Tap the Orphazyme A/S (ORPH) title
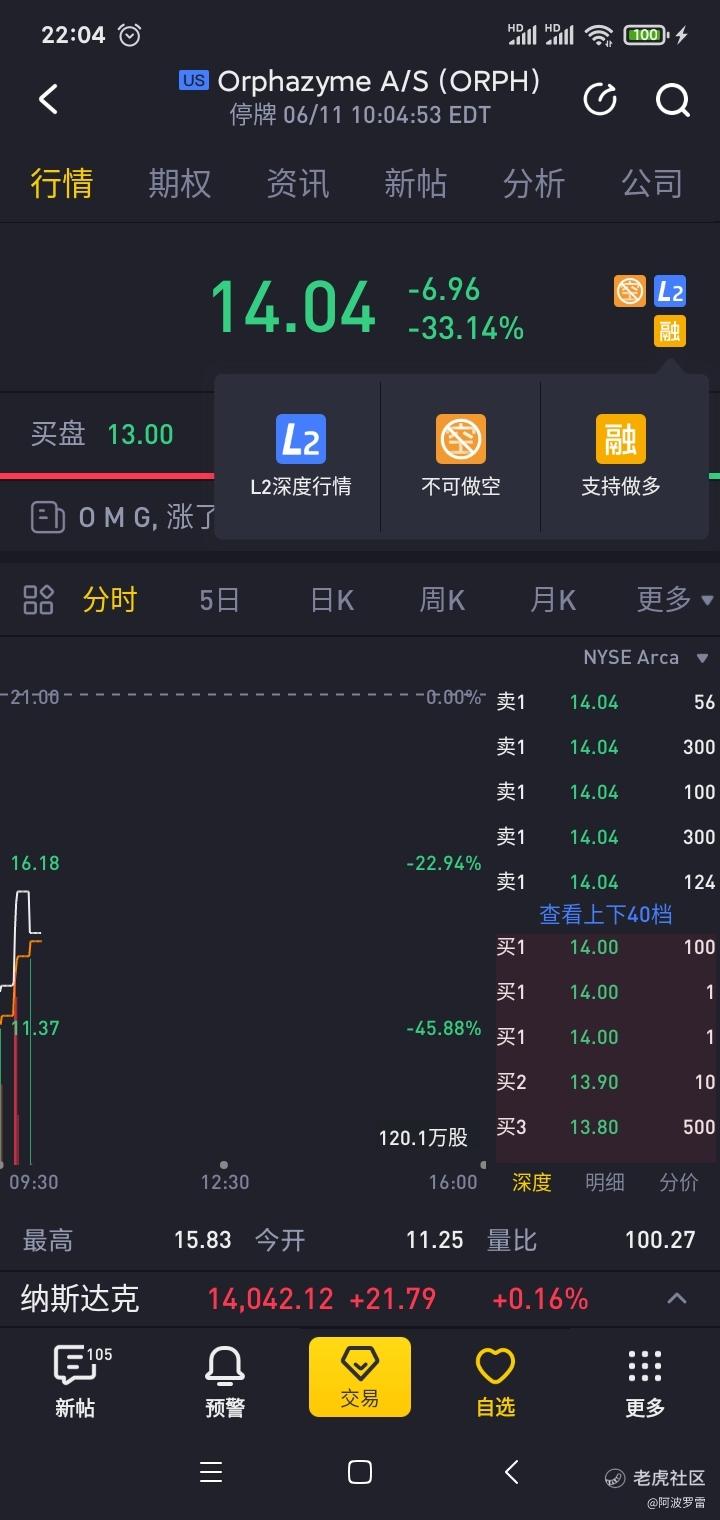Viewport: 720px width, 1520px height. click(x=378, y=81)
